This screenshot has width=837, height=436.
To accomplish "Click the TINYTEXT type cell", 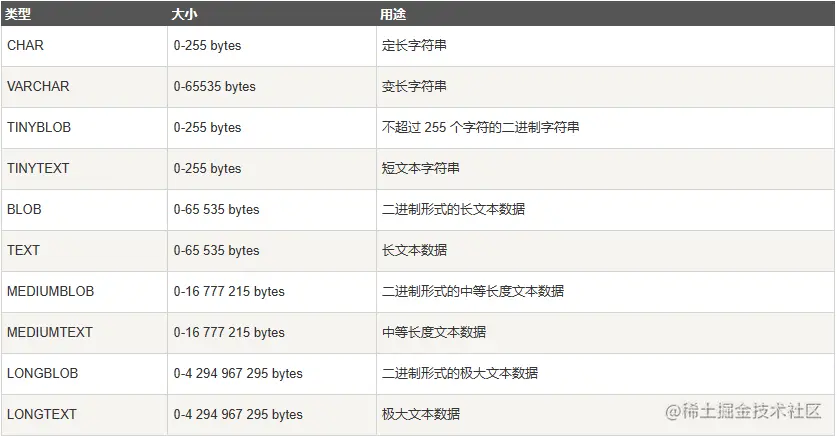I will pyautogui.click(x=38, y=169).
